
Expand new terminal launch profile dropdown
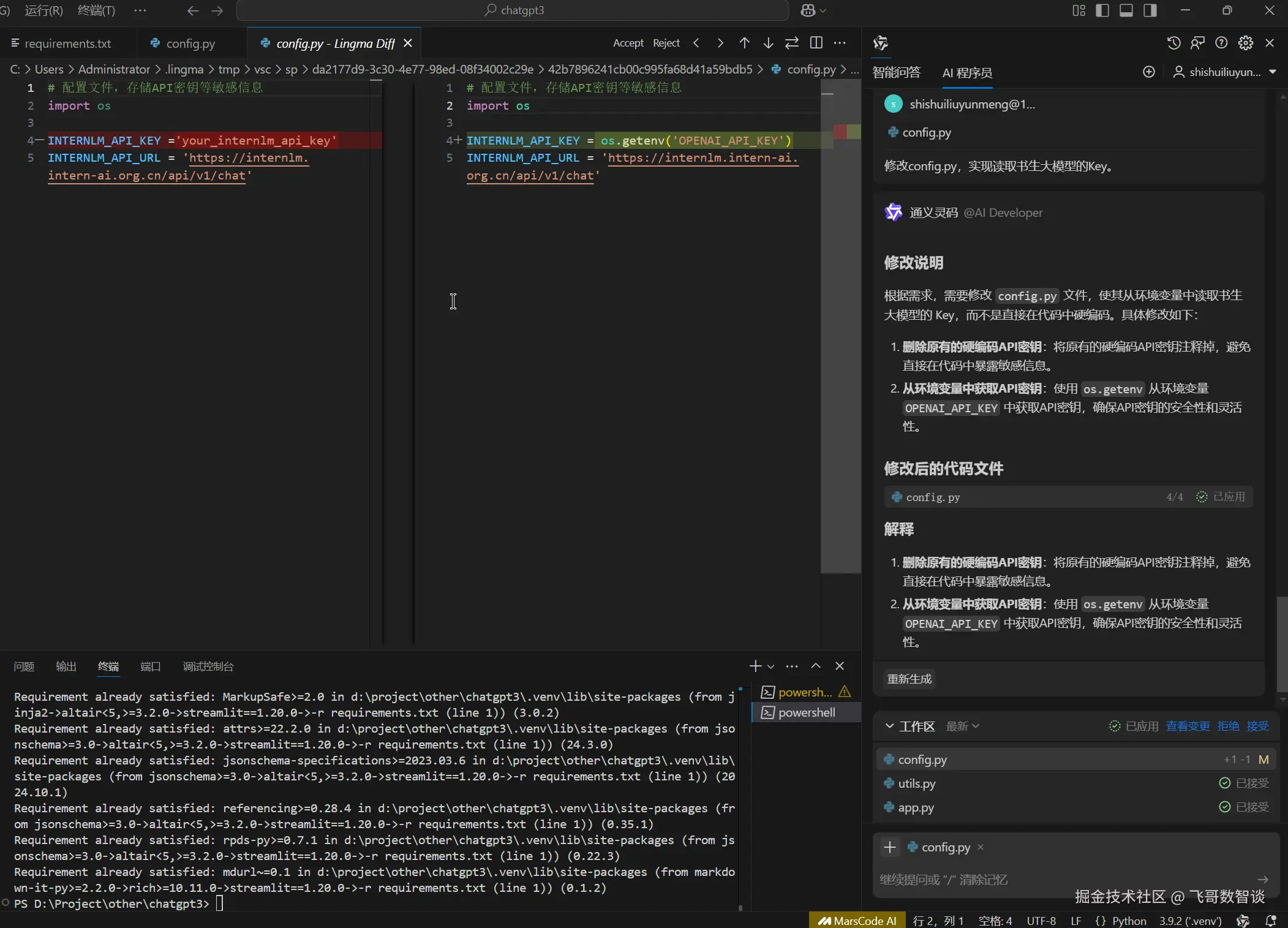click(x=771, y=666)
